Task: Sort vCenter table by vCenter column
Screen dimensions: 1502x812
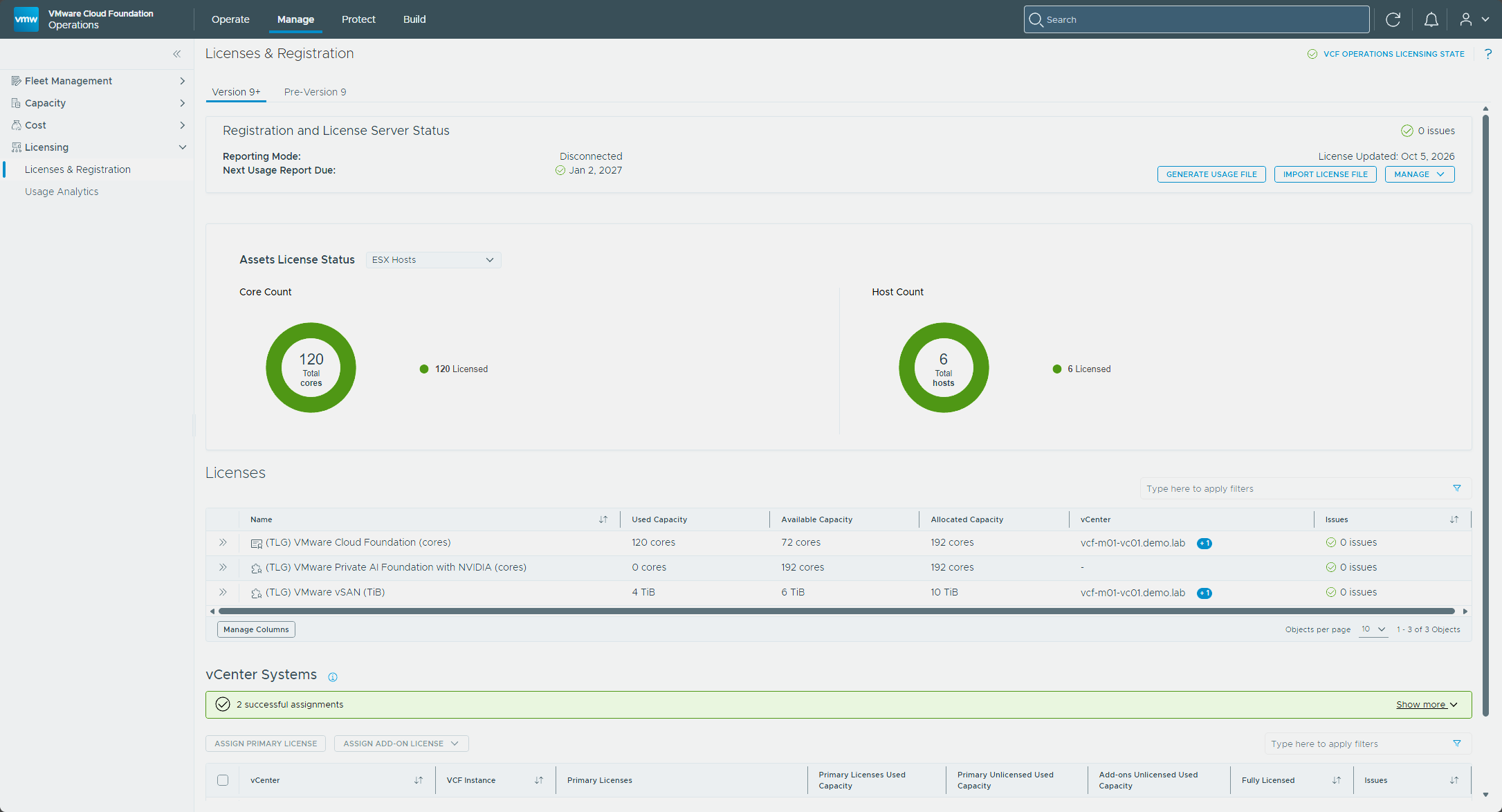Action: pyautogui.click(x=418, y=780)
